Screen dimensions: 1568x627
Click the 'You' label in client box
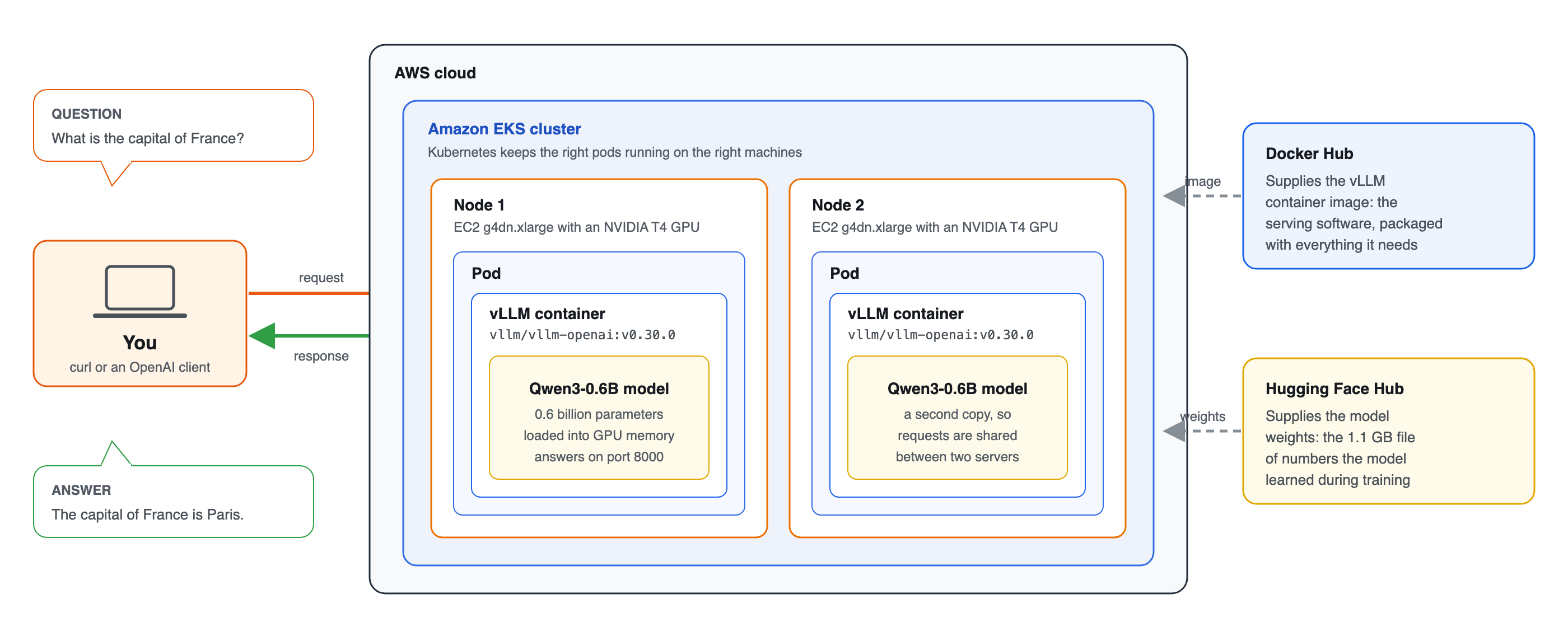coord(140,343)
